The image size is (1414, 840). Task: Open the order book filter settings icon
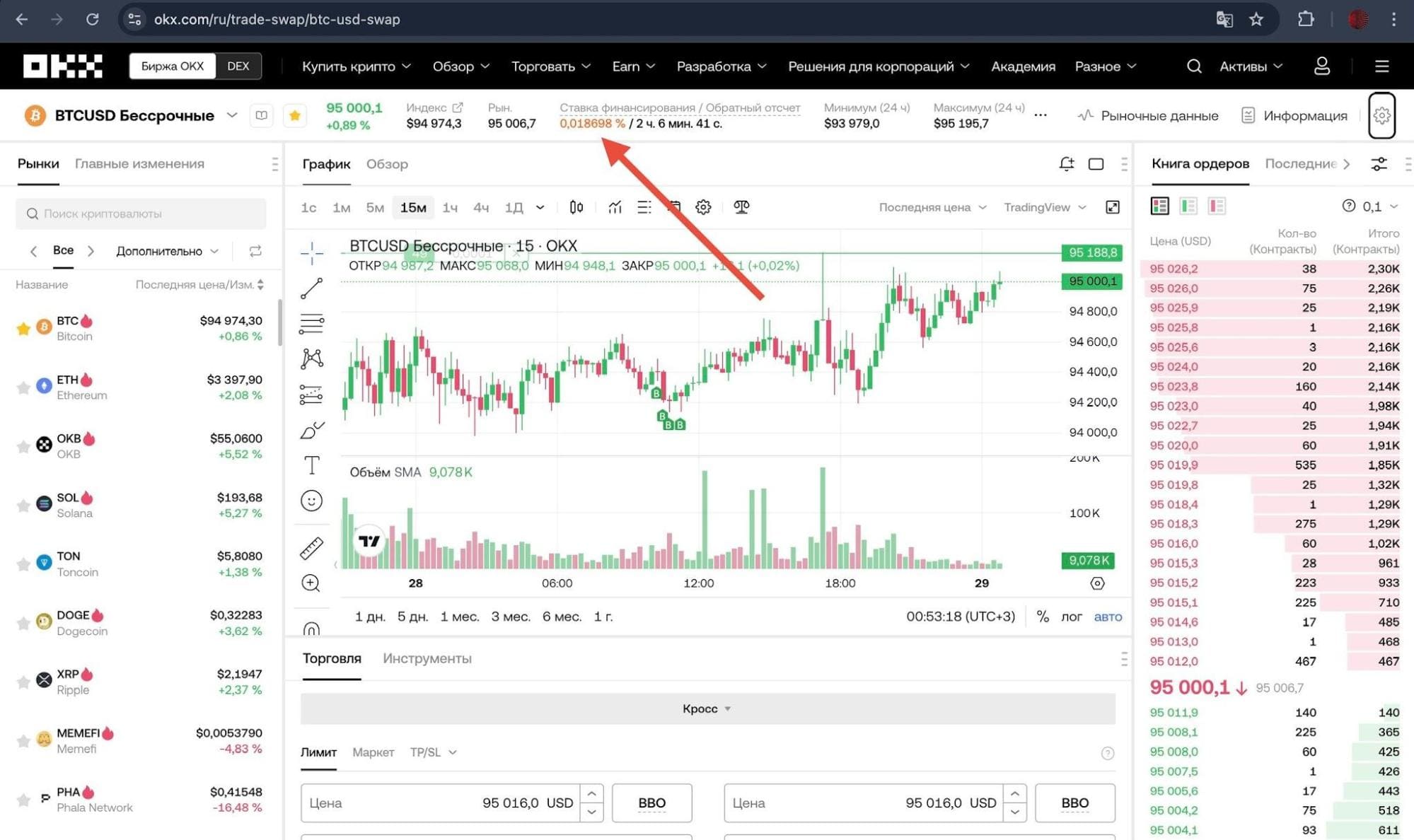[1379, 164]
